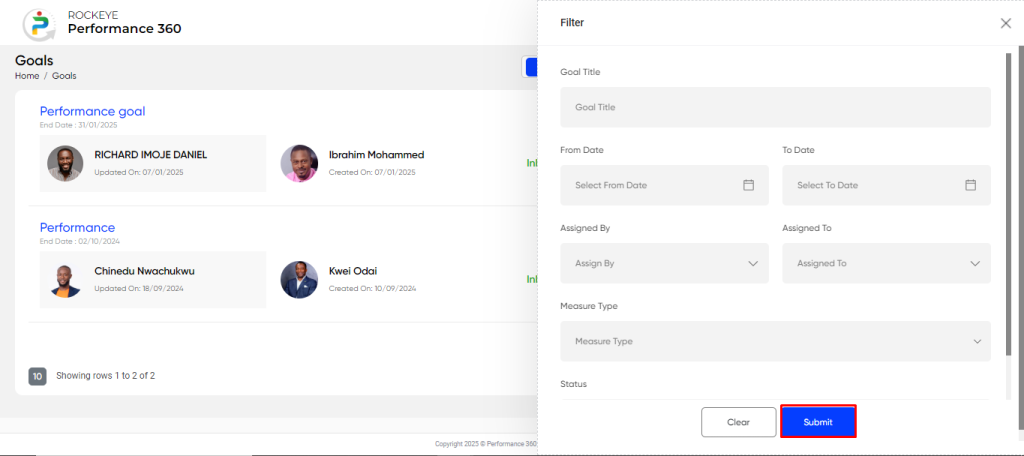Open the Performance goal entry link
The width and height of the screenshot is (1024, 456).
tap(77, 227)
